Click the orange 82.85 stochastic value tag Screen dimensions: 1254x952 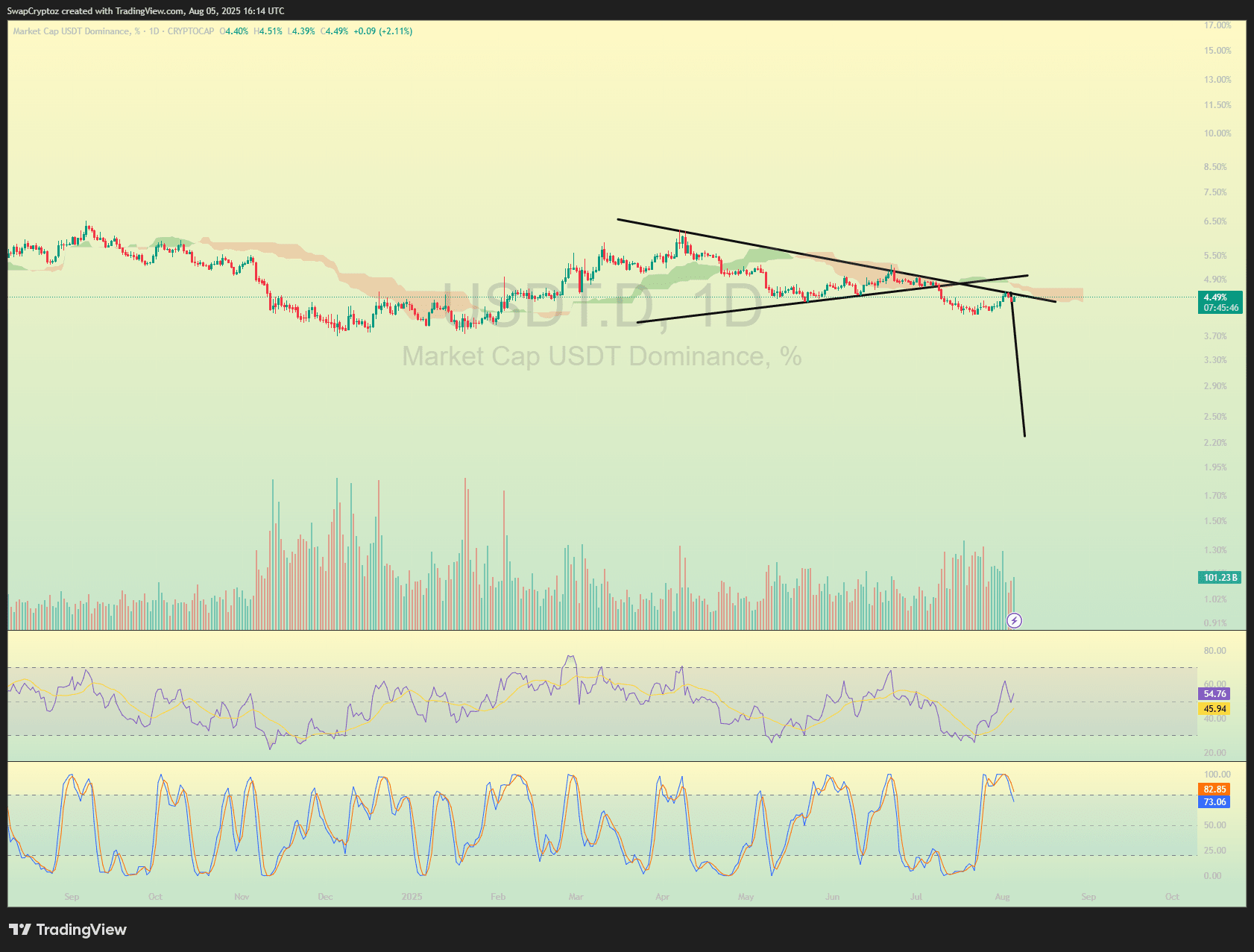click(1214, 789)
